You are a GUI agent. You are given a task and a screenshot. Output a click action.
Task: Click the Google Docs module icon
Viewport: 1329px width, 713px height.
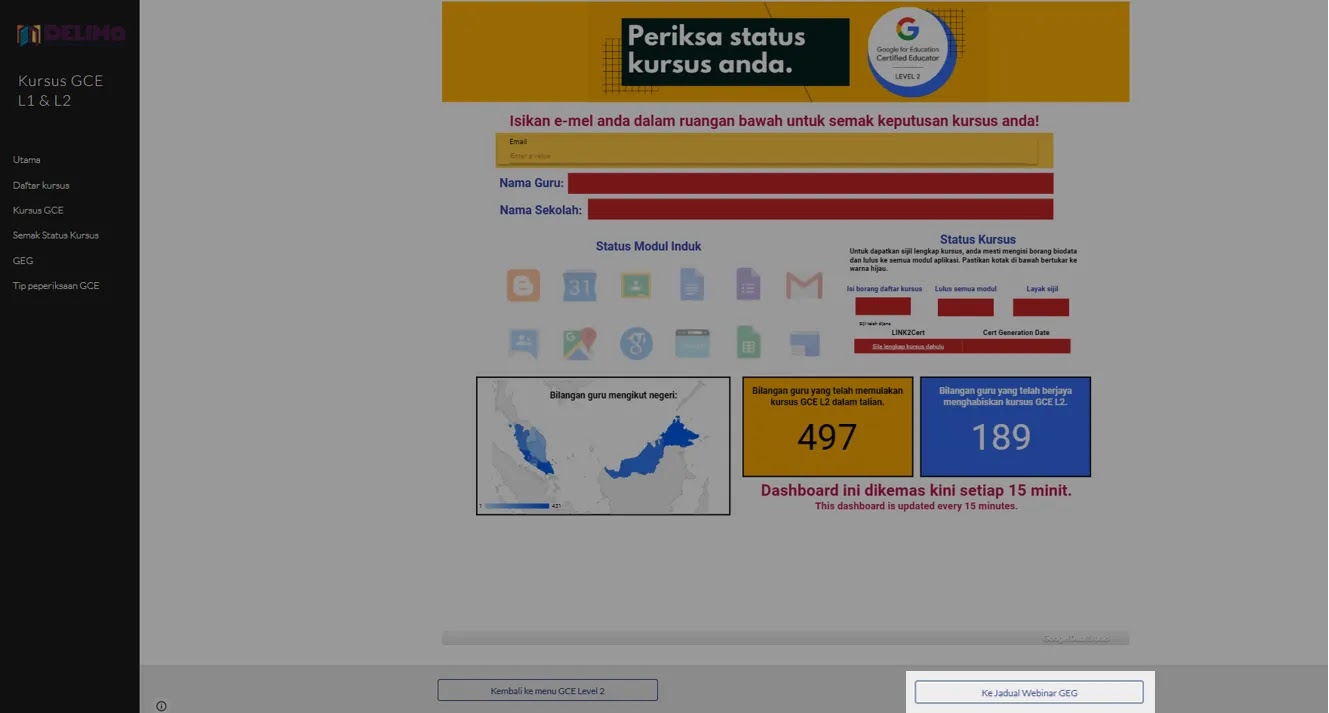[x=692, y=286]
